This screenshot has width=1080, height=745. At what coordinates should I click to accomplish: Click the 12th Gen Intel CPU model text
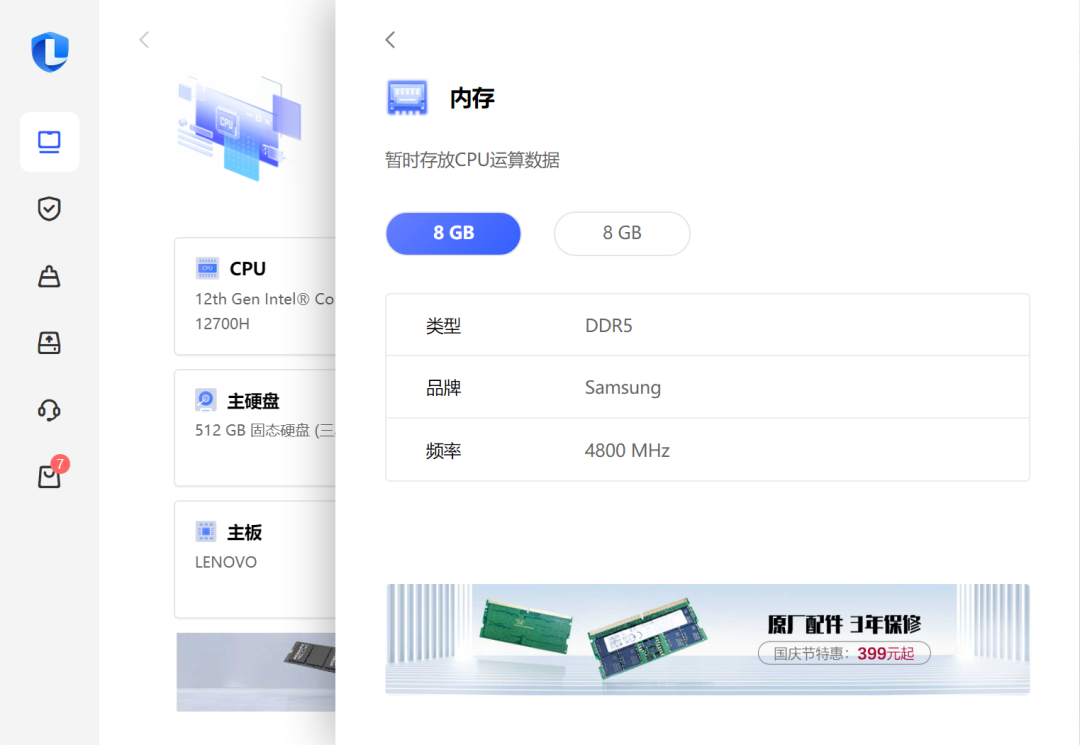[264, 311]
